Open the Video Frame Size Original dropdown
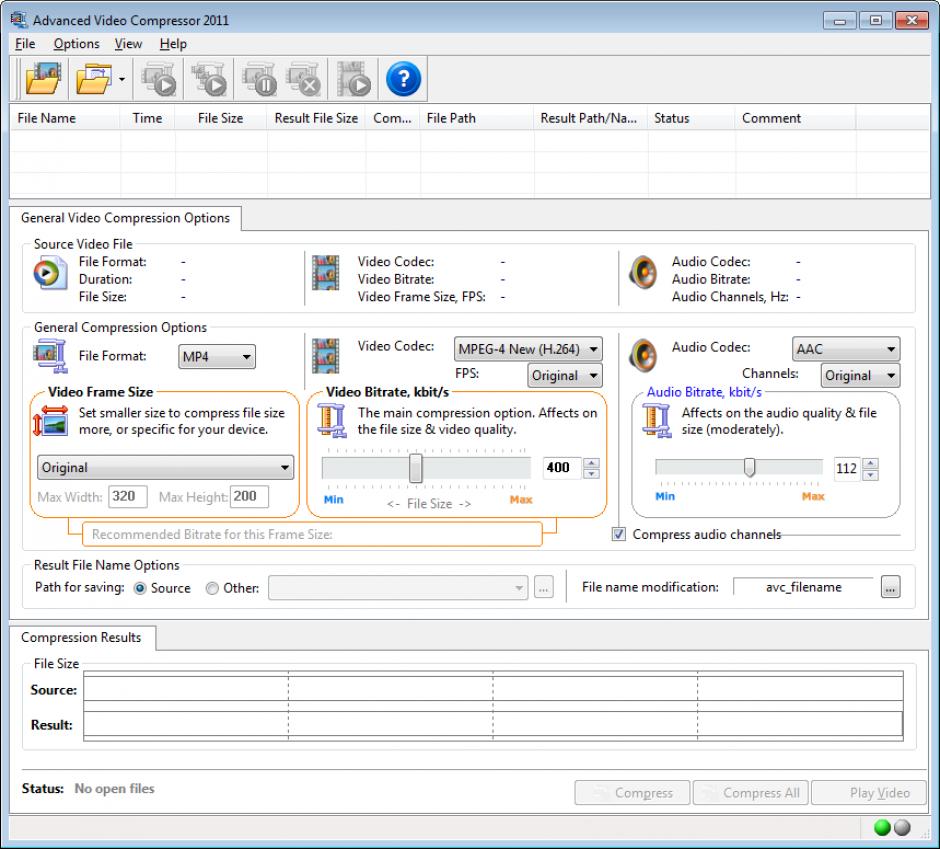This screenshot has width=940, height=849. [x=165, y=468]
